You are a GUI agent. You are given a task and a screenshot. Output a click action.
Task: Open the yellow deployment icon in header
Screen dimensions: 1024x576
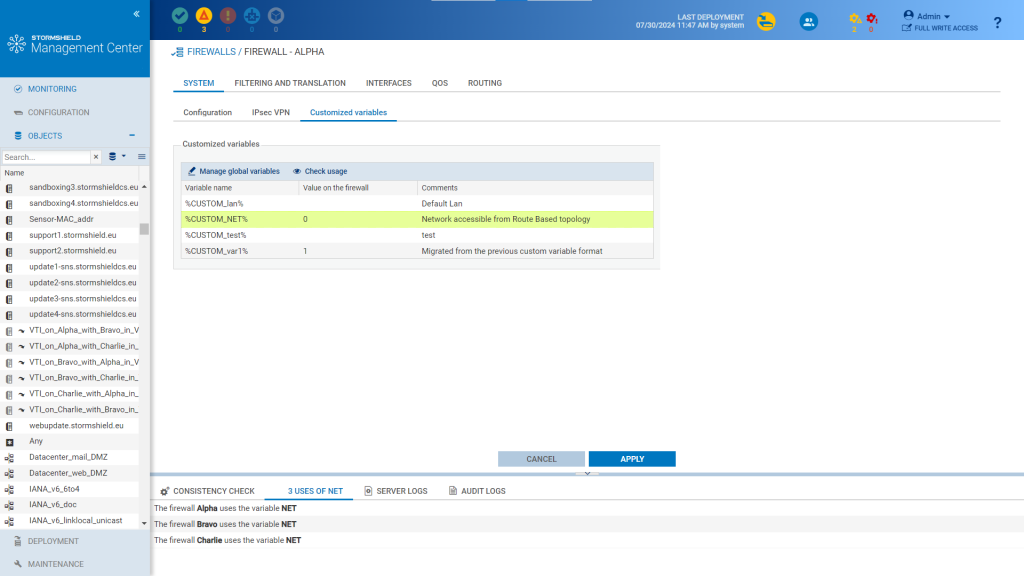click(766, 22)
